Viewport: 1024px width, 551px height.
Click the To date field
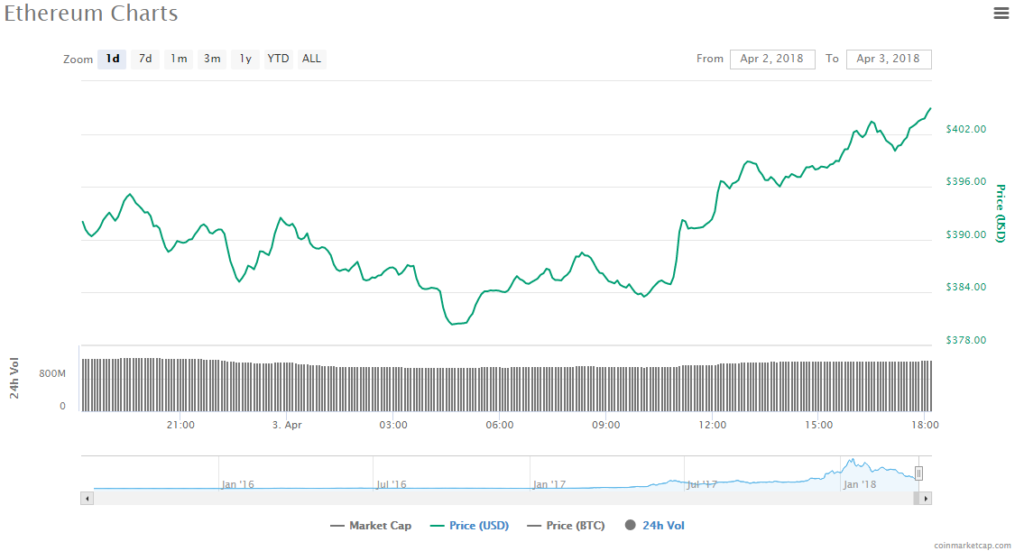[888, 59]
